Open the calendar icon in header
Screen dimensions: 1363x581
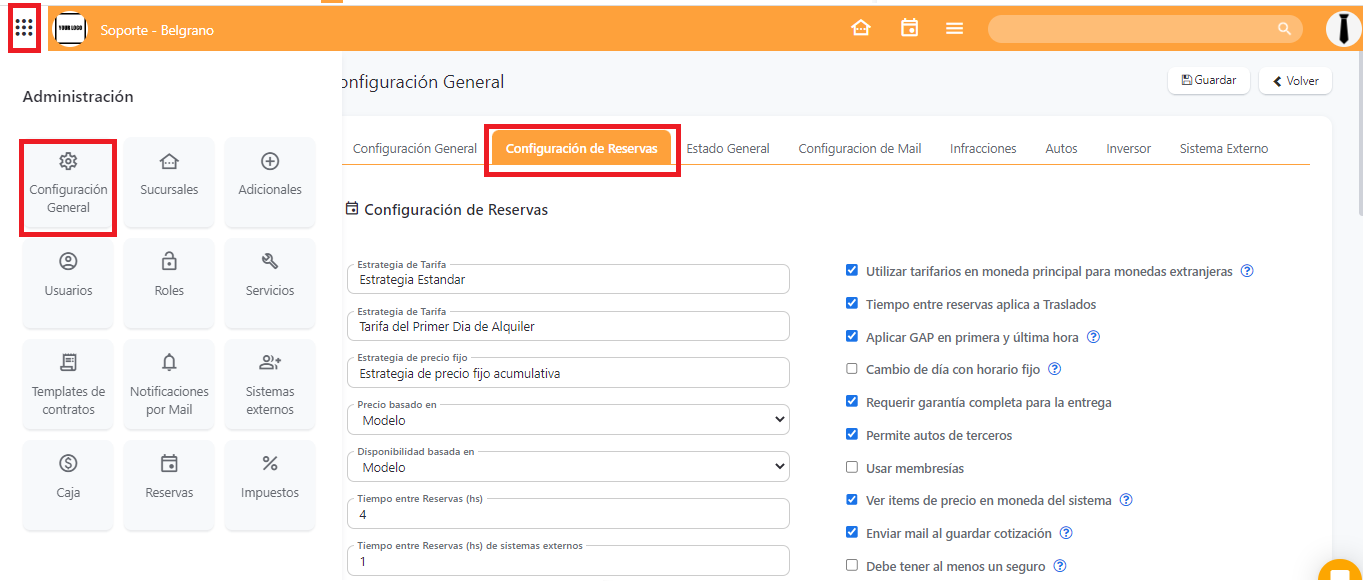coord(909,28)
